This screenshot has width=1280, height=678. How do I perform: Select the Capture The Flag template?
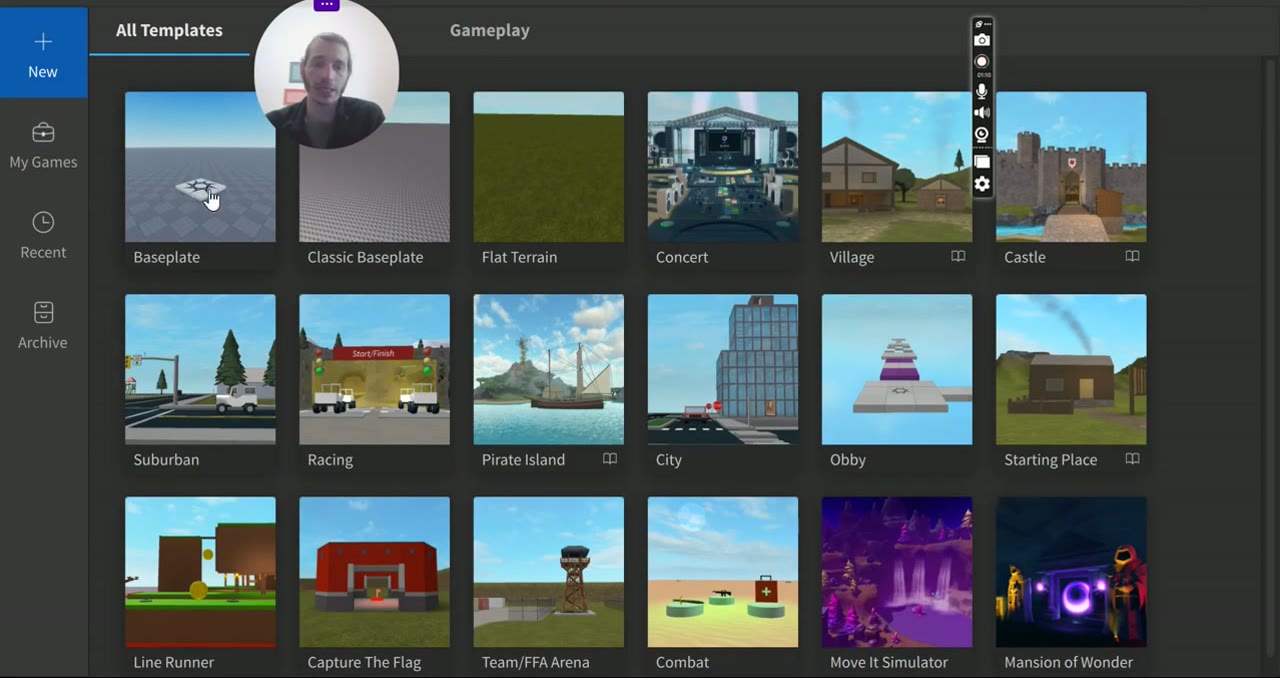[x=374, y=572]
